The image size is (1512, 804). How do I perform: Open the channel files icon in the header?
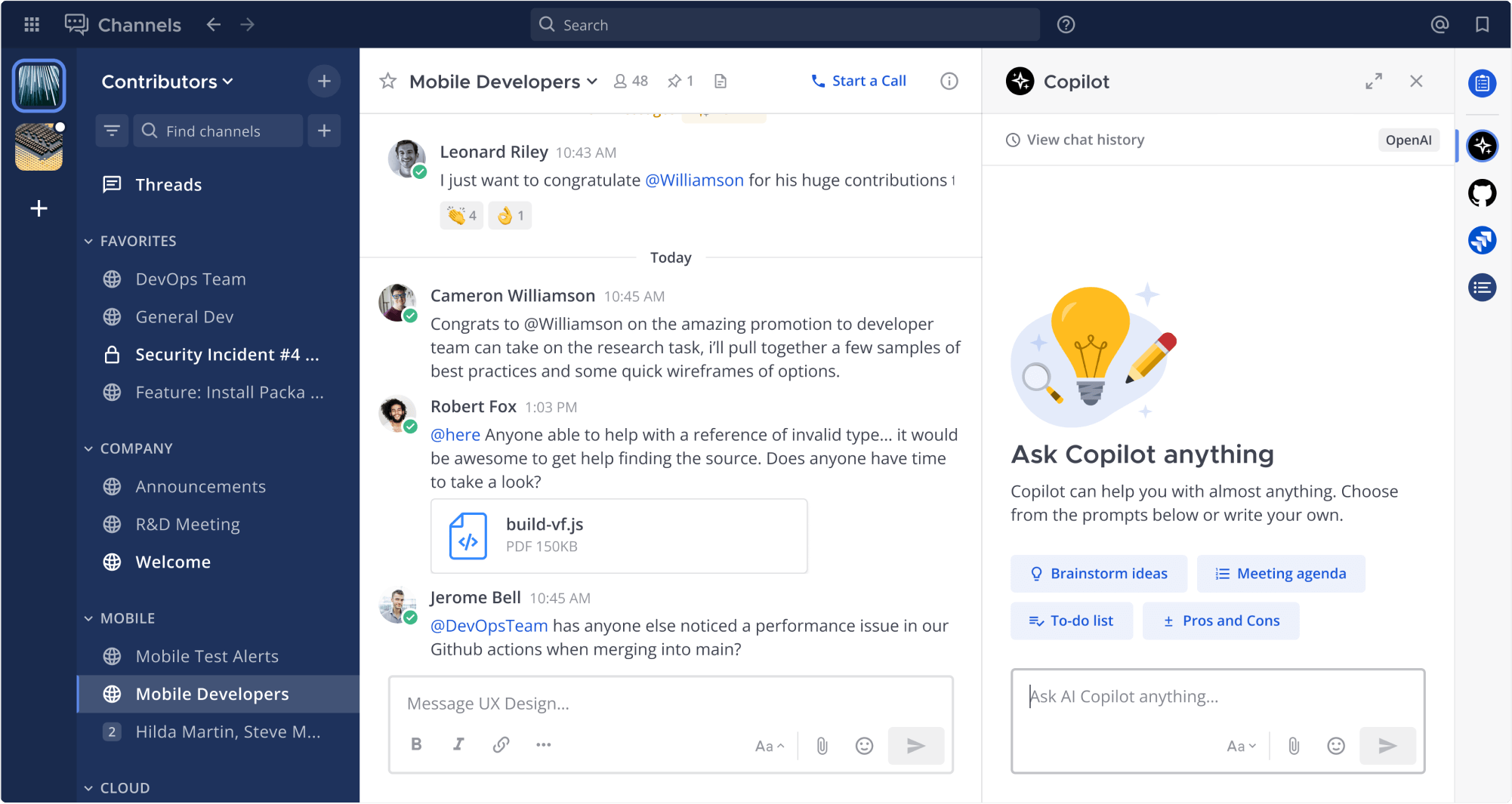pos(721,81)
